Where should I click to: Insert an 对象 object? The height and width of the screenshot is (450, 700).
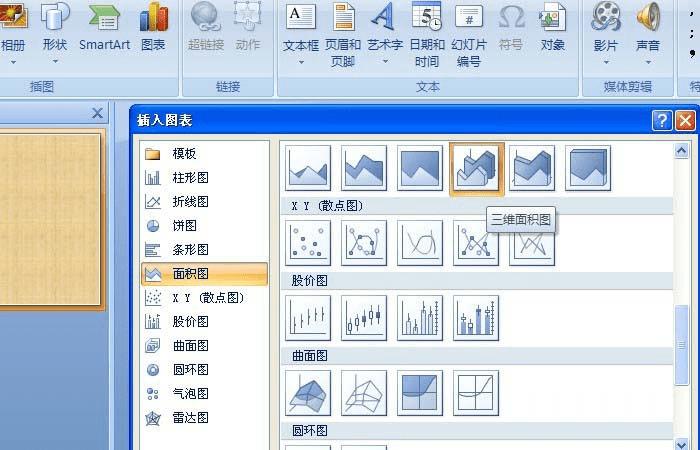point(553,27)
